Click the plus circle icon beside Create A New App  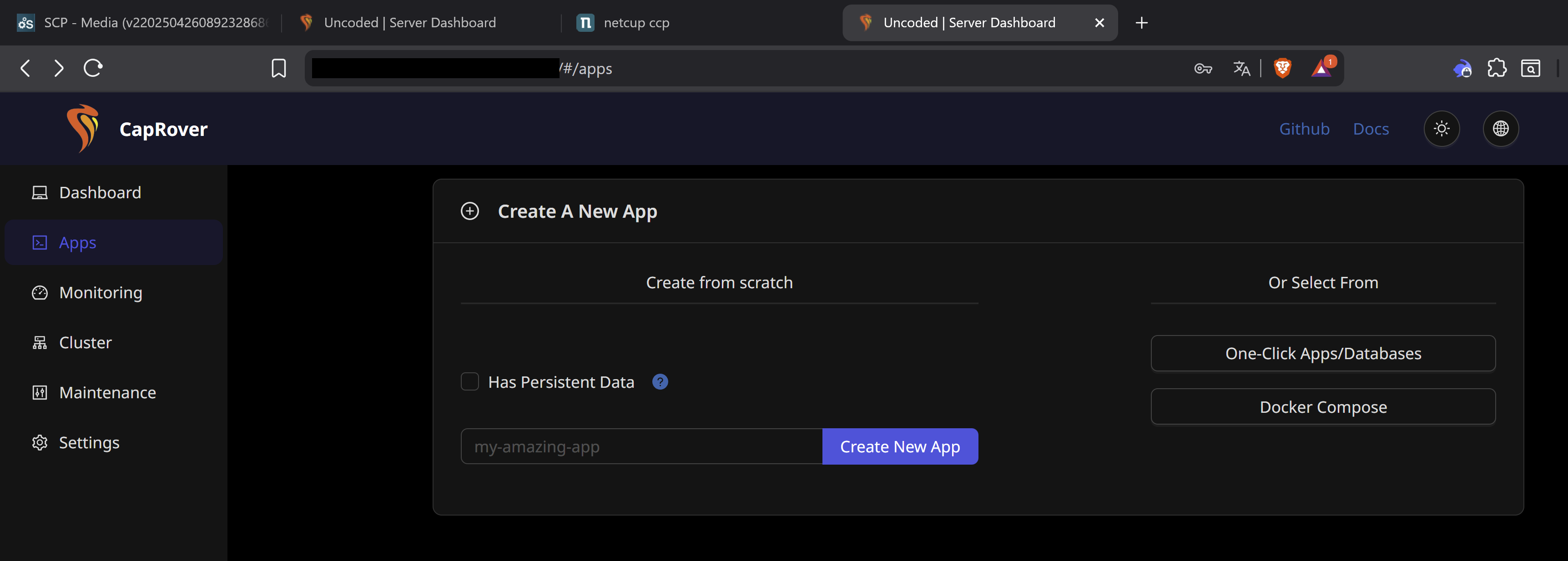pos(470,211)
